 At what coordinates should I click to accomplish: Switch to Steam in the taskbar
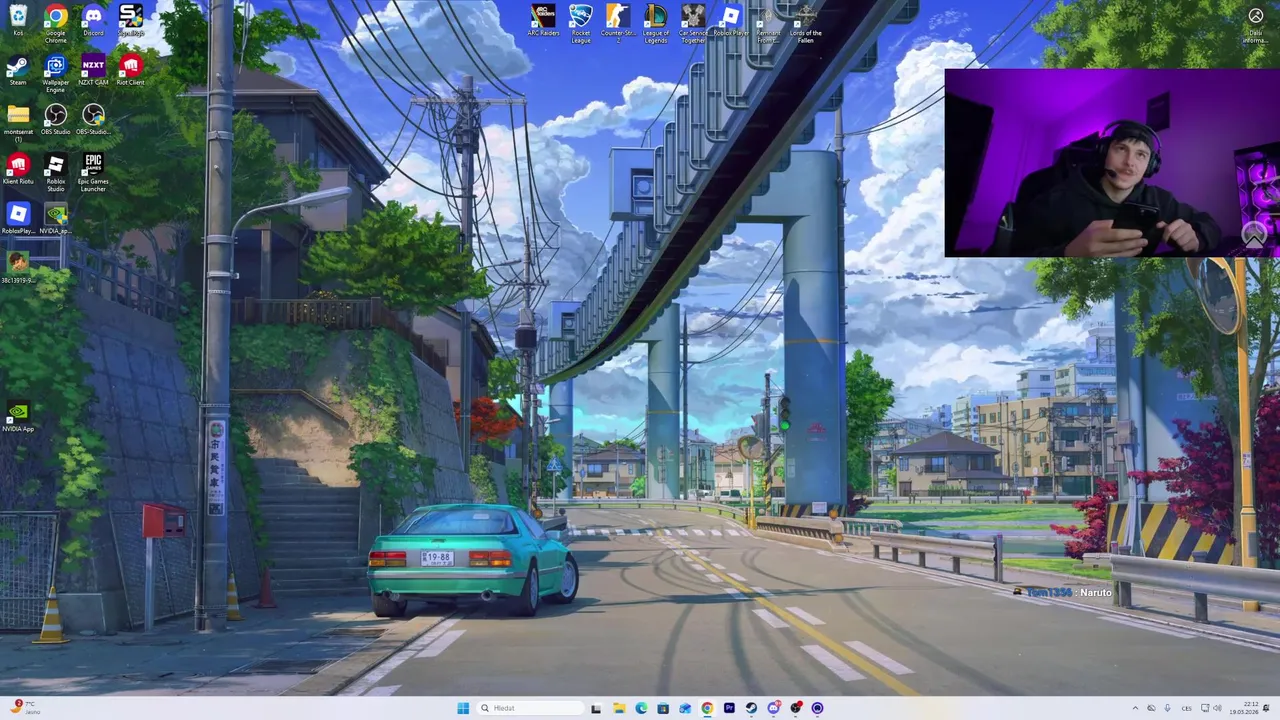751,708
